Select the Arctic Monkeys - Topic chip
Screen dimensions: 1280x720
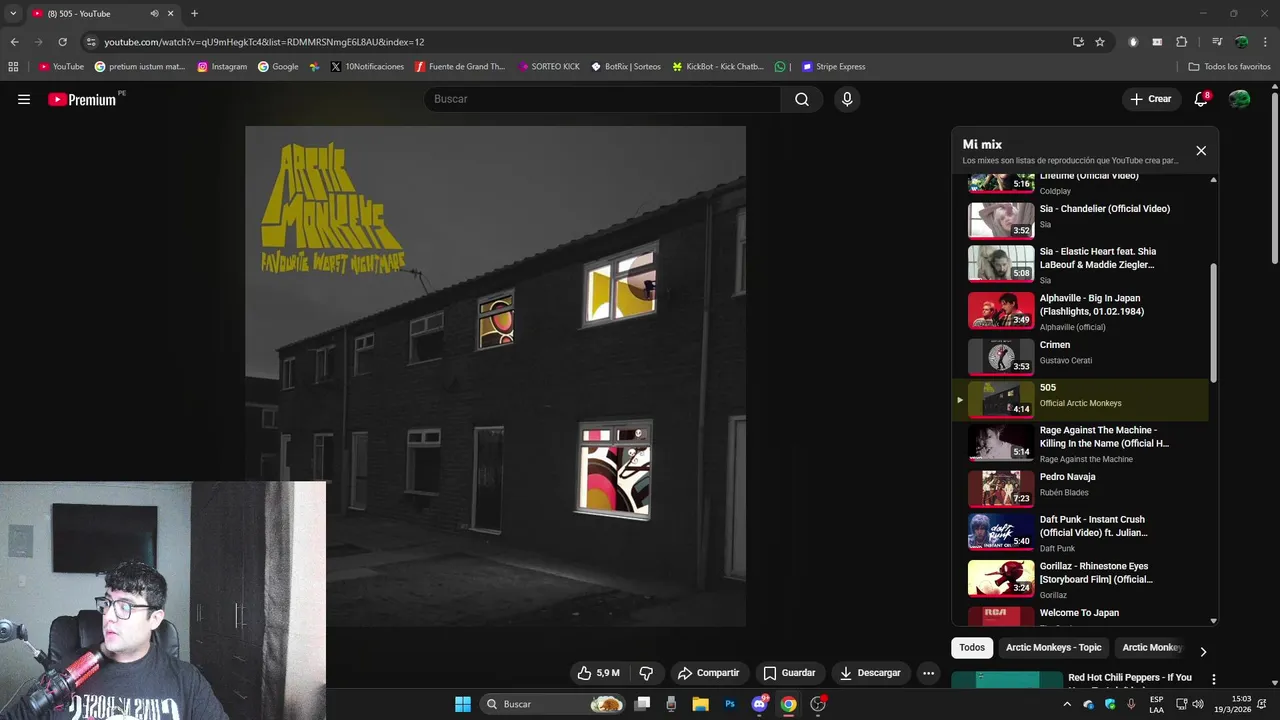1053,648
